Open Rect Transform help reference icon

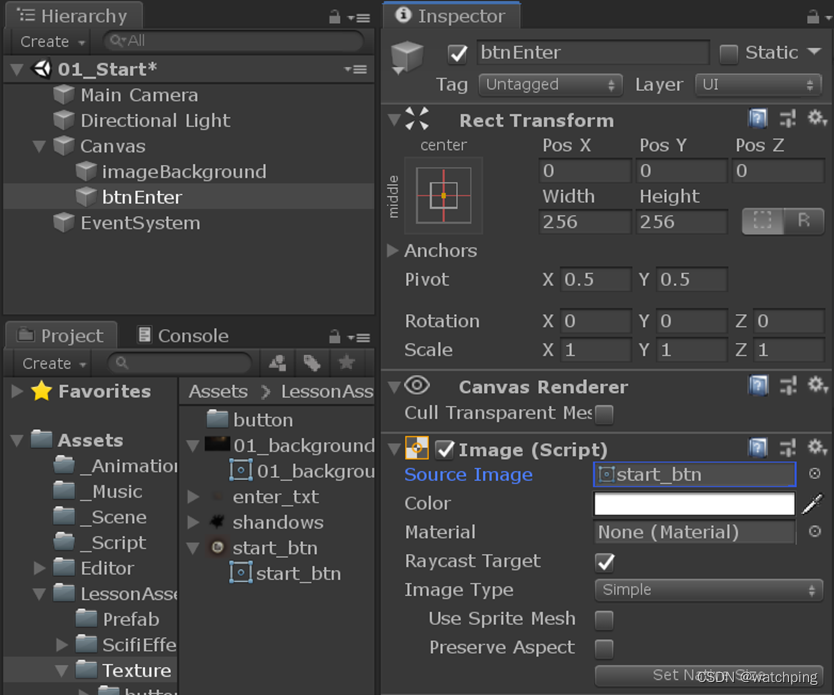tap(758, 119)
